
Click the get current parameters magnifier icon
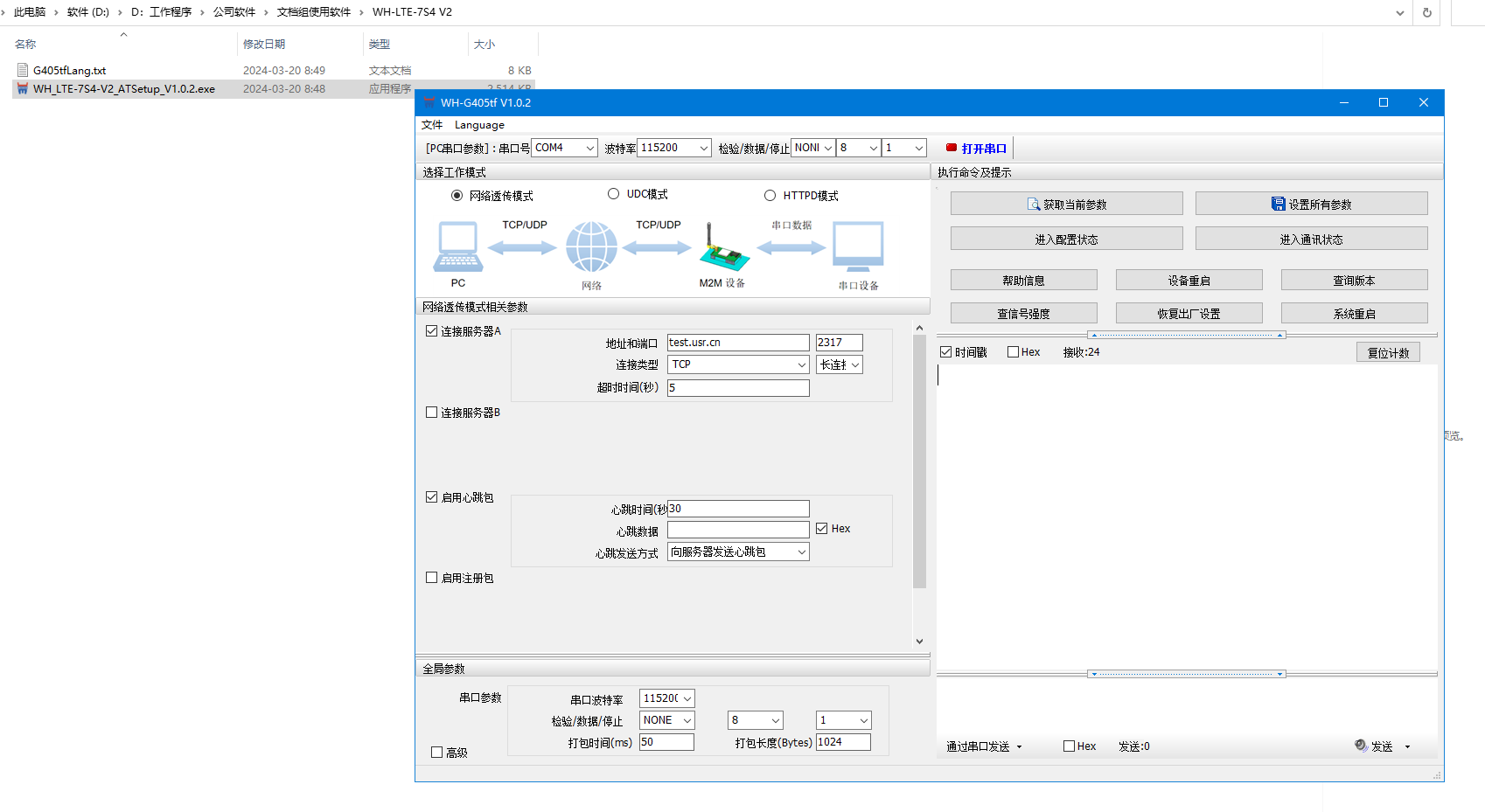click(1033, 205)
